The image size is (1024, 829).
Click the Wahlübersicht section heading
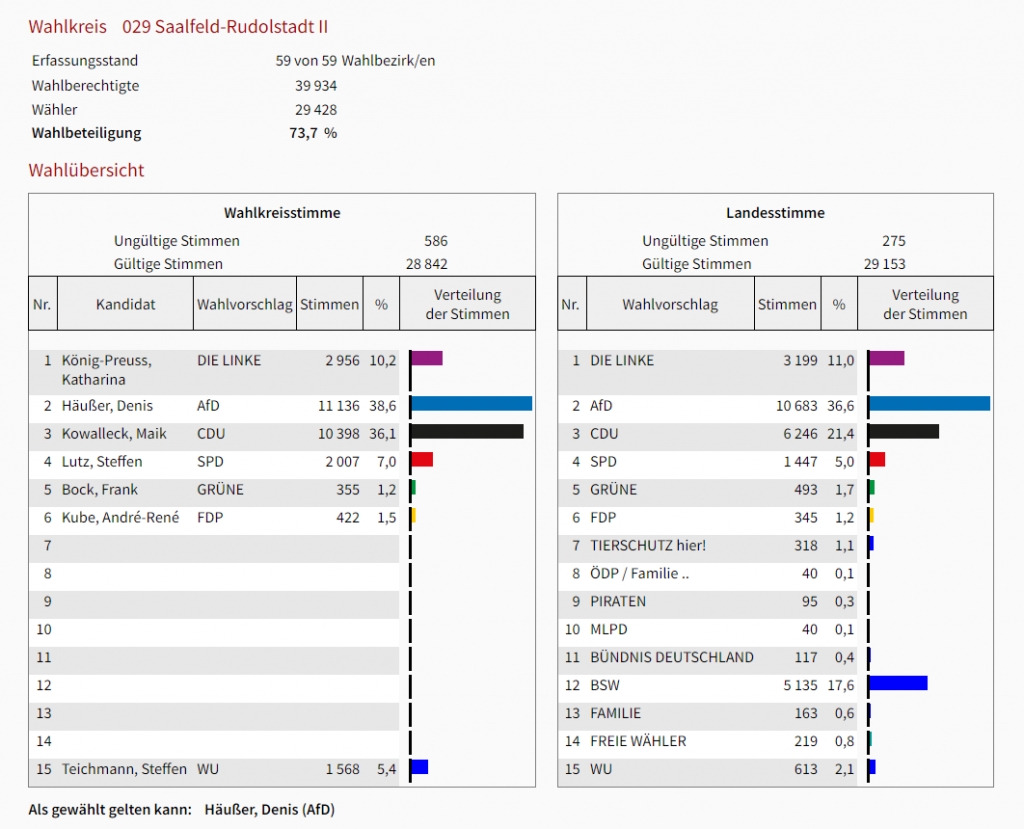click(x=86, y=170)
